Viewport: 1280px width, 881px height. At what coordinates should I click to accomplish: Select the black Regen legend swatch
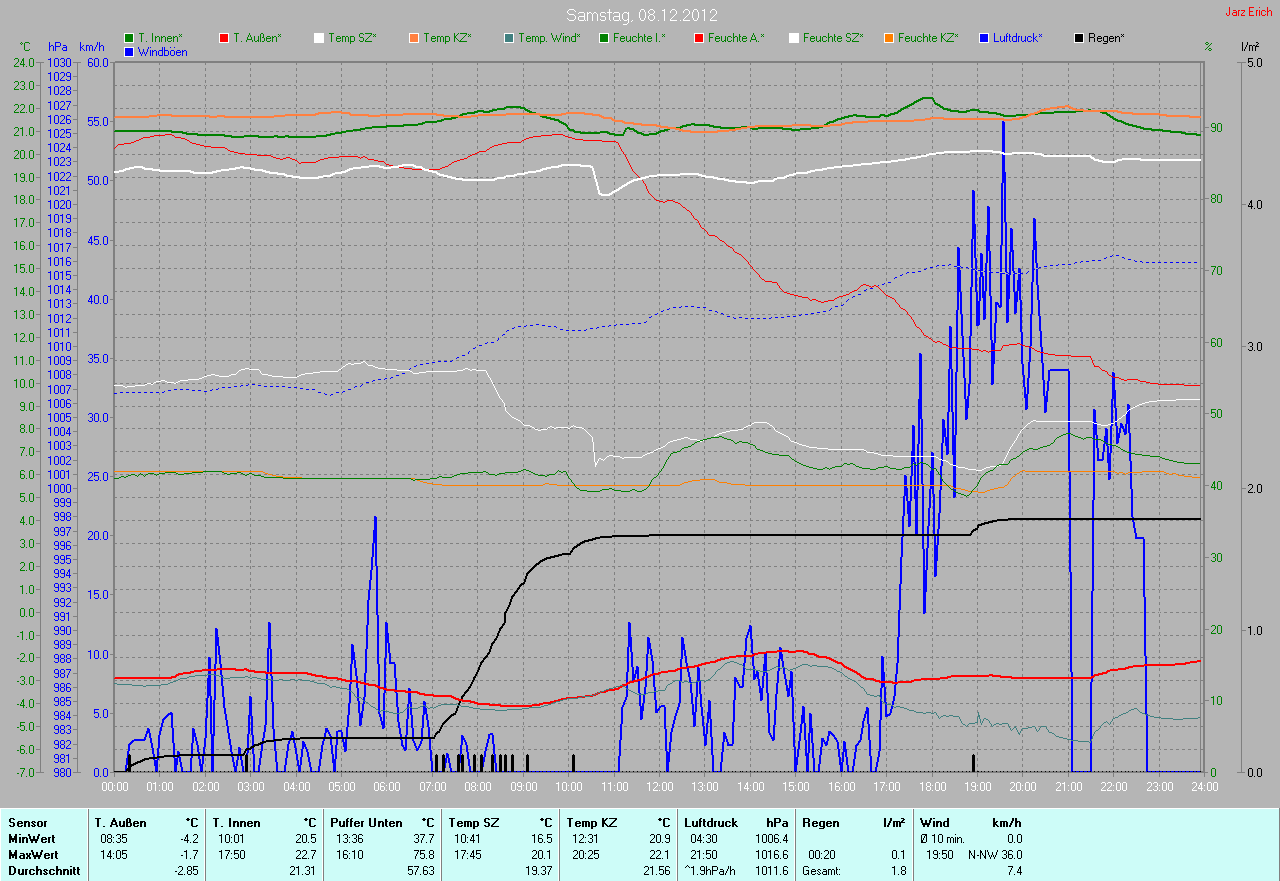click(1078, 38)
